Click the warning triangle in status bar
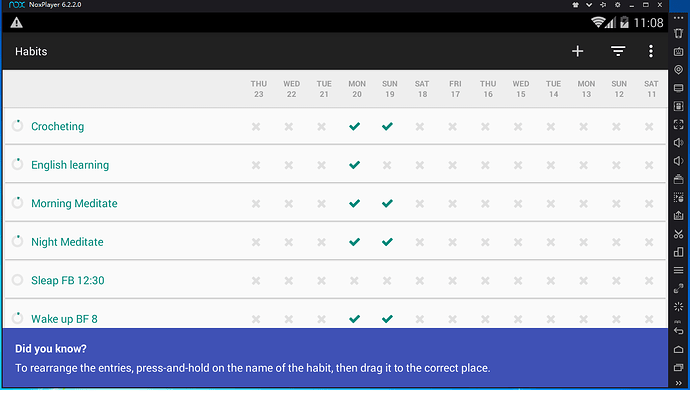This screenshot has height=393, width=690. click(16, 22)
